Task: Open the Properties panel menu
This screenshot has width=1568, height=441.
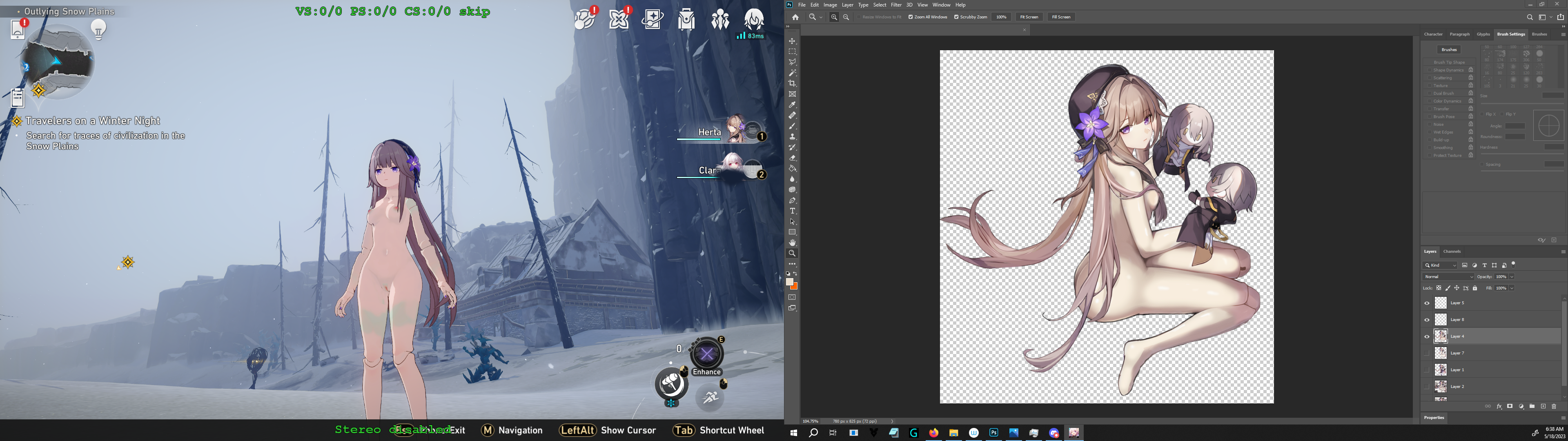Action: (1563, 418)
